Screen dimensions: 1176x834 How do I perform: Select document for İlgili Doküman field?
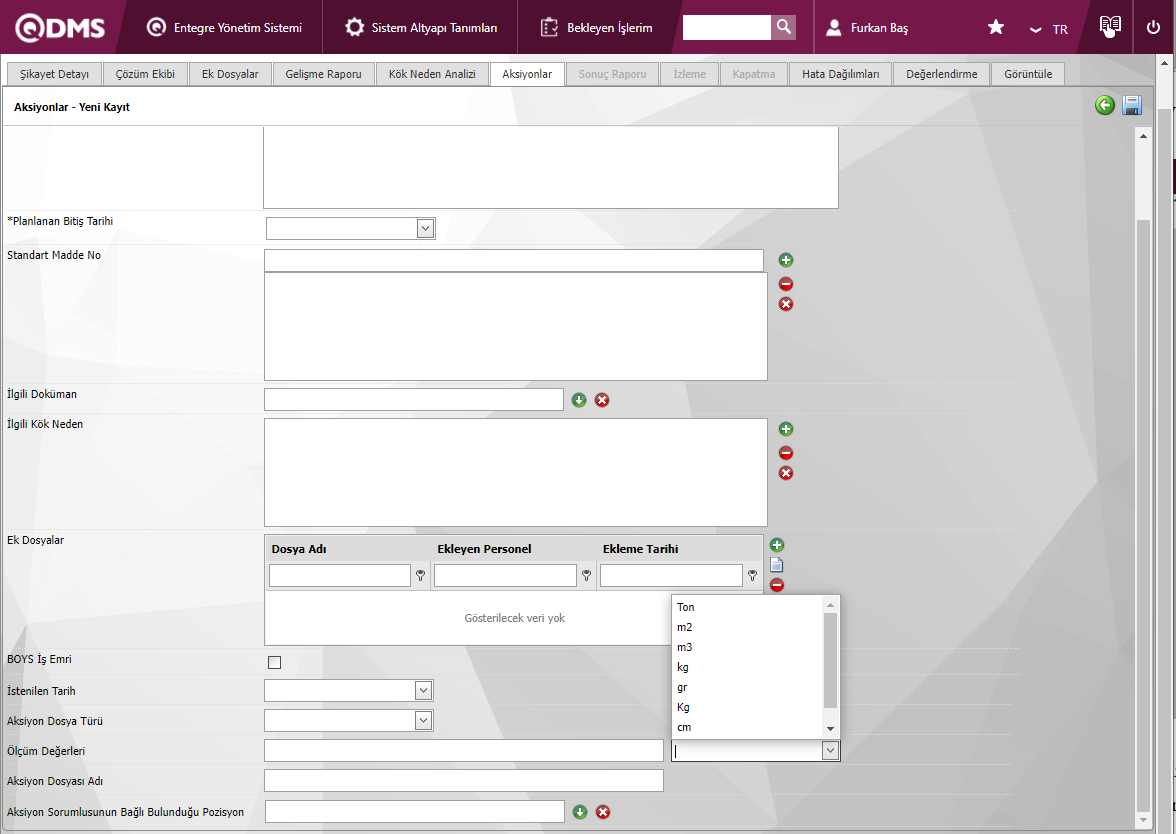click(579, 400)
